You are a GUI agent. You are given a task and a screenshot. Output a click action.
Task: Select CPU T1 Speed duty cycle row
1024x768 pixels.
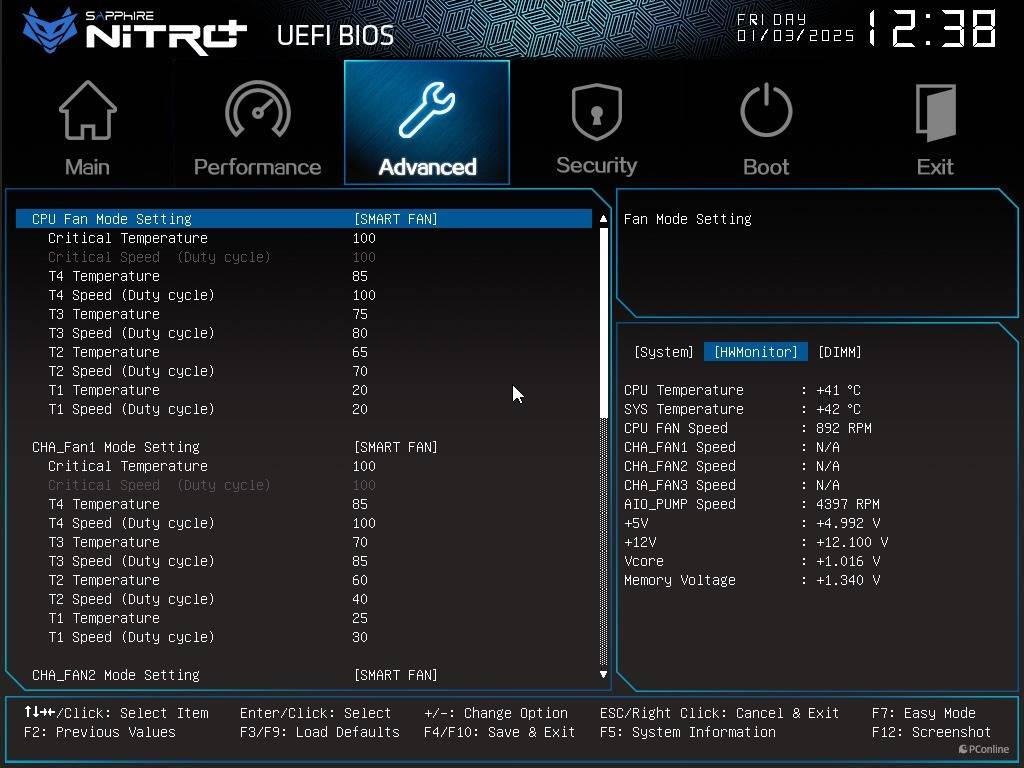(131, 409)
